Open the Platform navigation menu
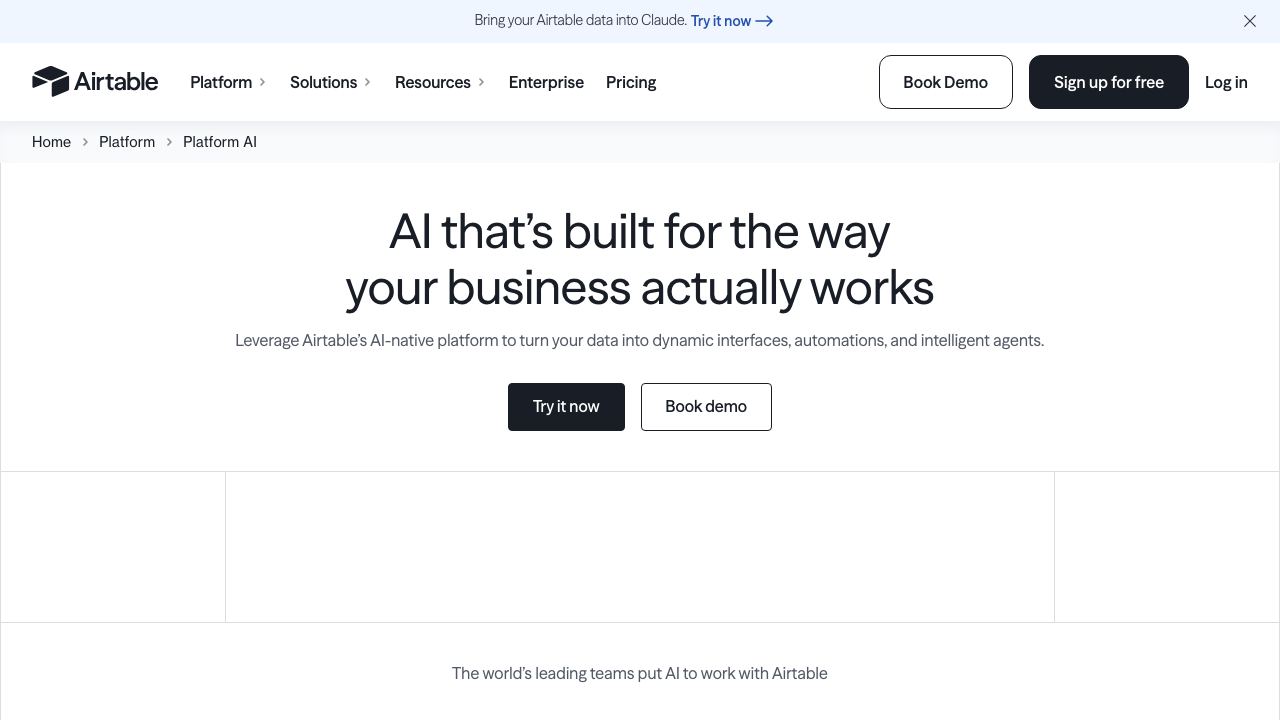The height and width of the screenshot is (720, 1280). 221,82
